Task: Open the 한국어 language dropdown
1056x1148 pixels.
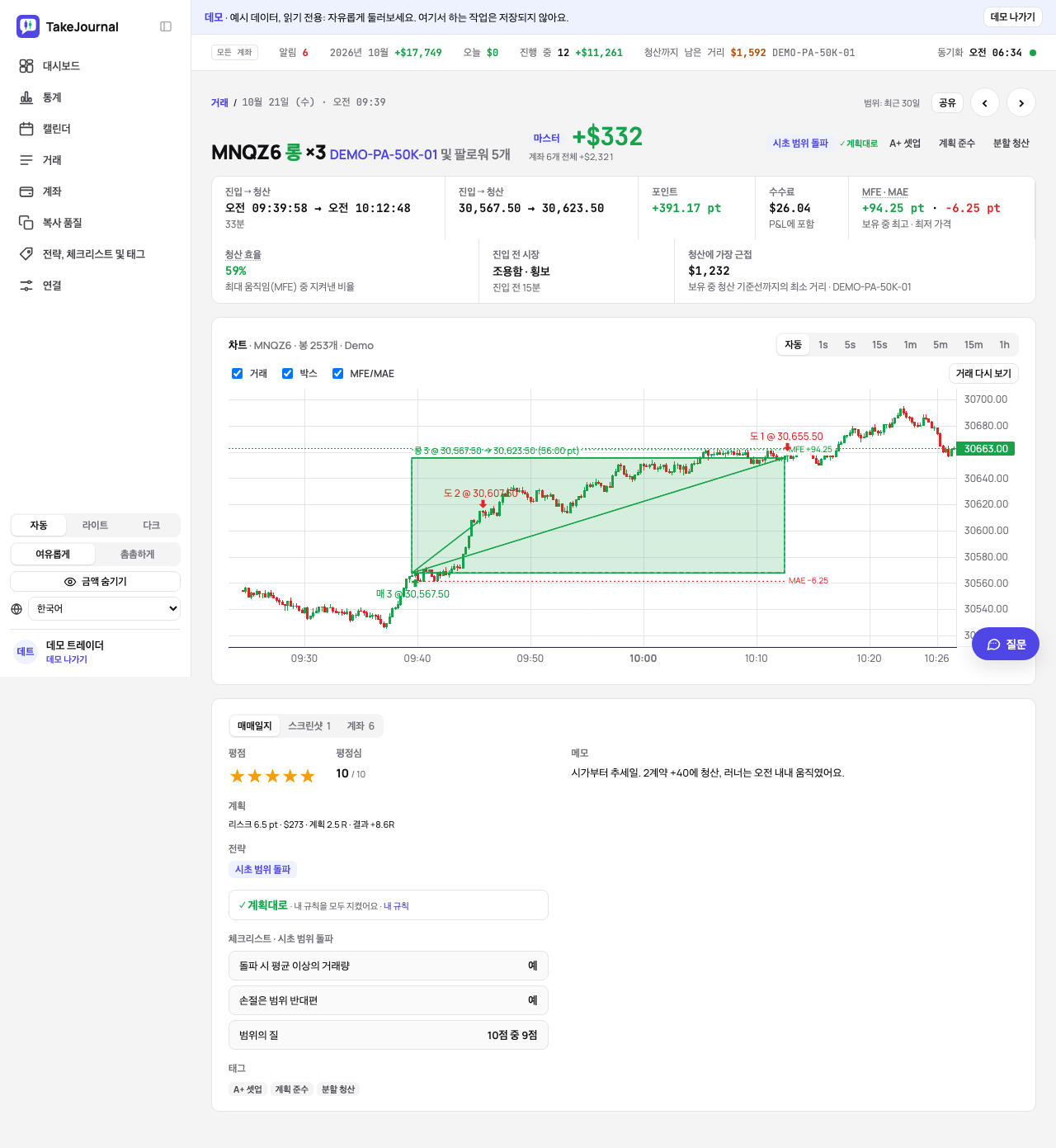Action: click(104, 608)
